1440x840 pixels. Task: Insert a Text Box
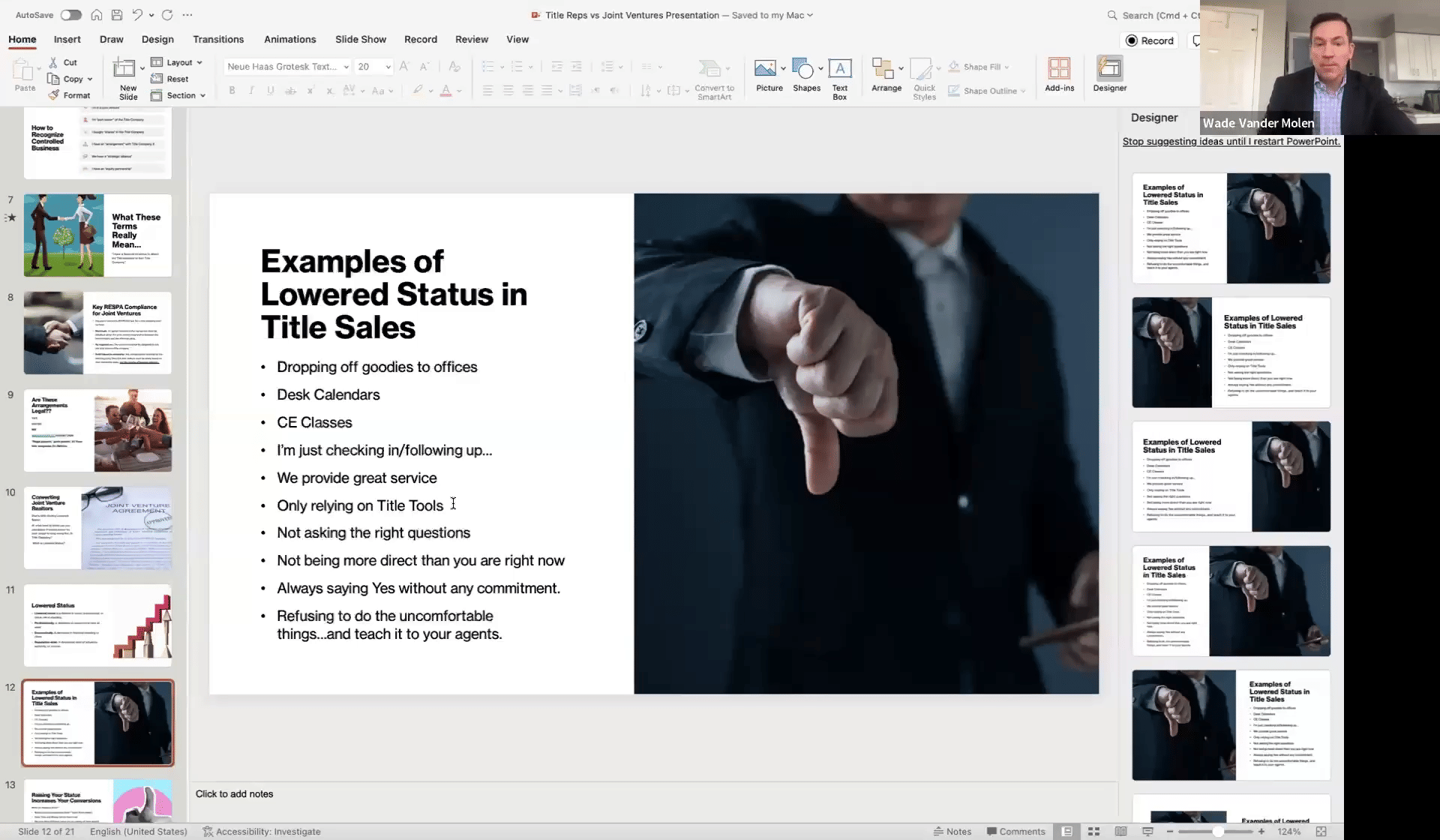tap(839, 69)
